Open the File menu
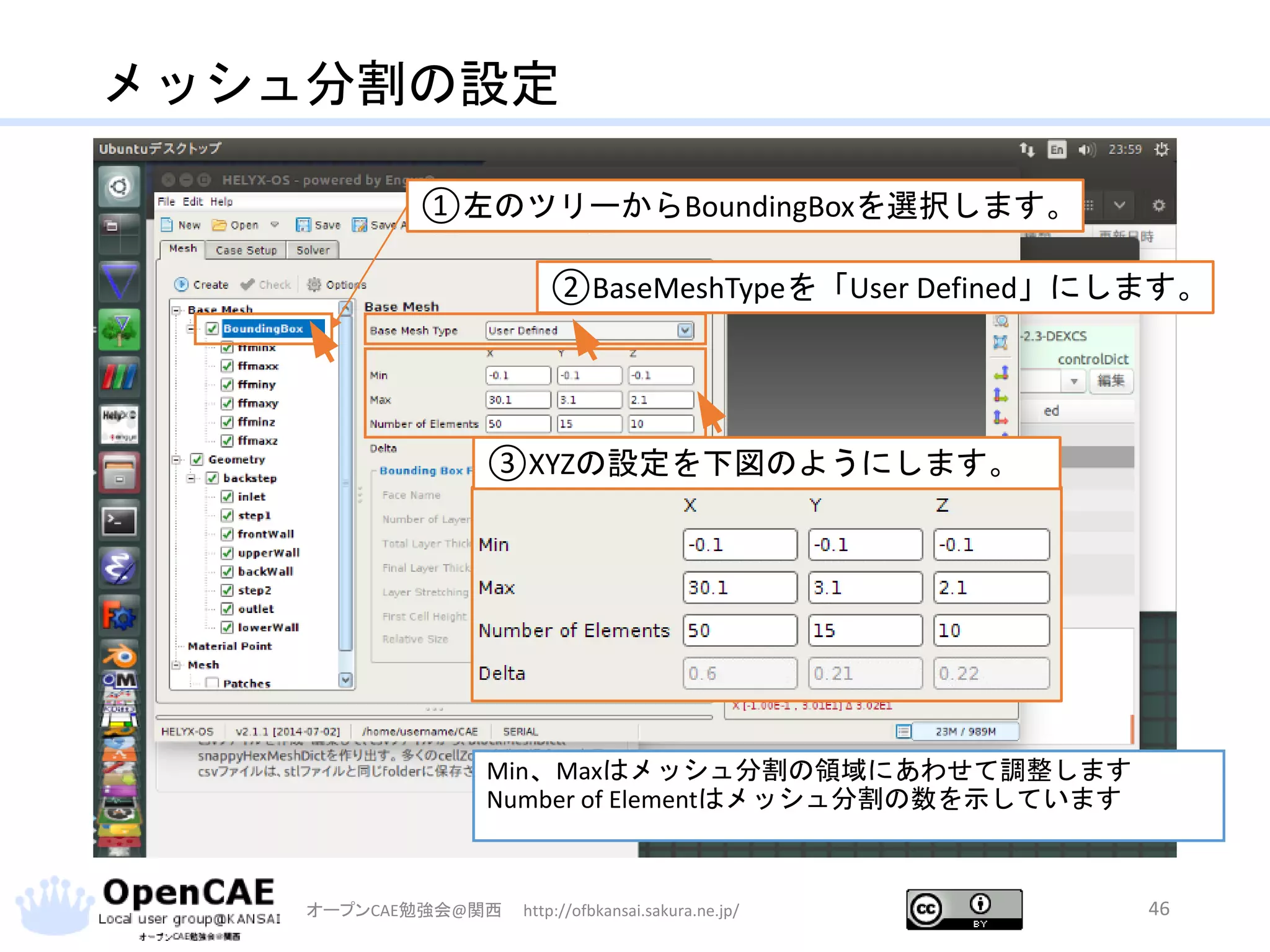 coord(166,201)
